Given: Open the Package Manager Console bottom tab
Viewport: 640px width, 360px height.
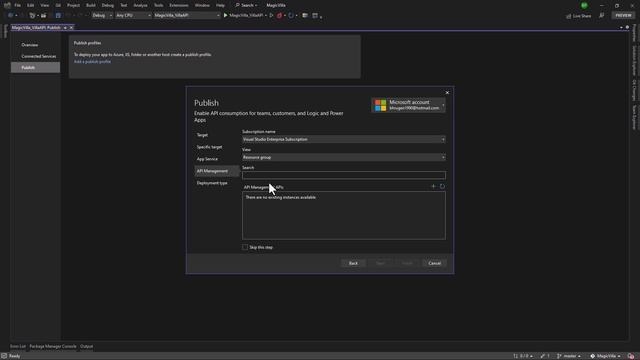Looking at the screenshot, I should (x=53, y=347).
